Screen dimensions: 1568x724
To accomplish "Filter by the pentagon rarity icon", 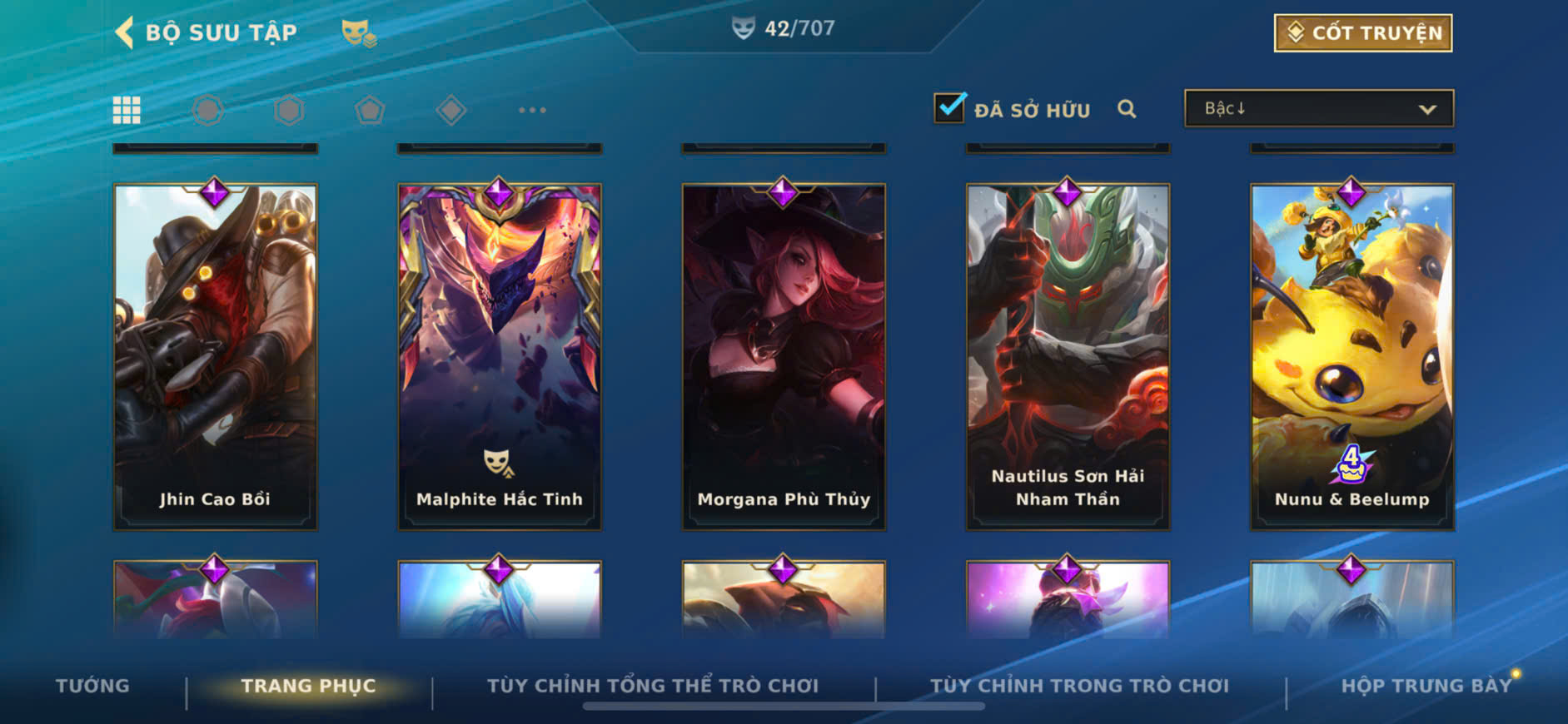I will click(x=370, y=110).
